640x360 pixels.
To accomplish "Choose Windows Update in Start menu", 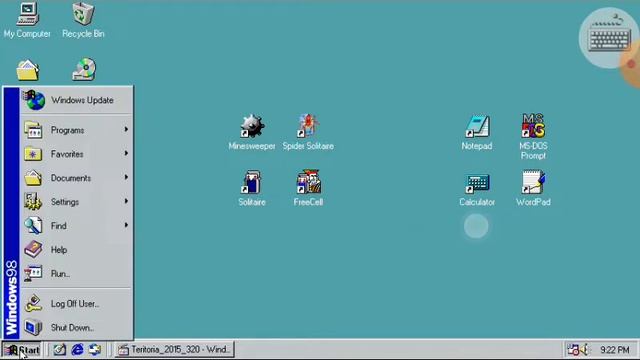I will pos(76,100).
